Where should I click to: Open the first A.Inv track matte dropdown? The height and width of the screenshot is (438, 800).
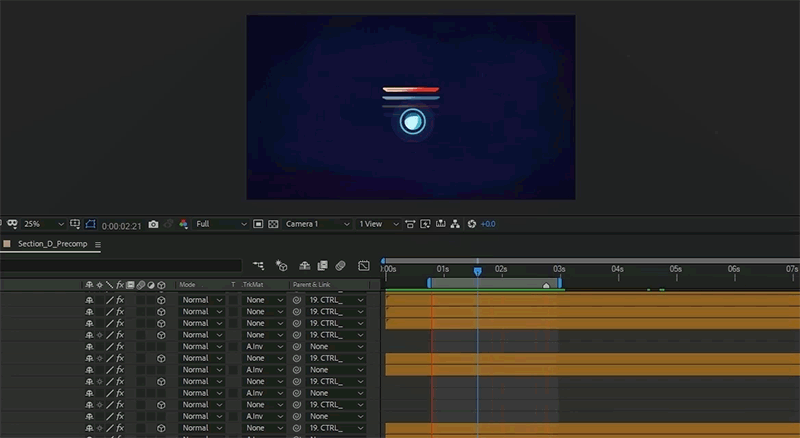[264, 347]
